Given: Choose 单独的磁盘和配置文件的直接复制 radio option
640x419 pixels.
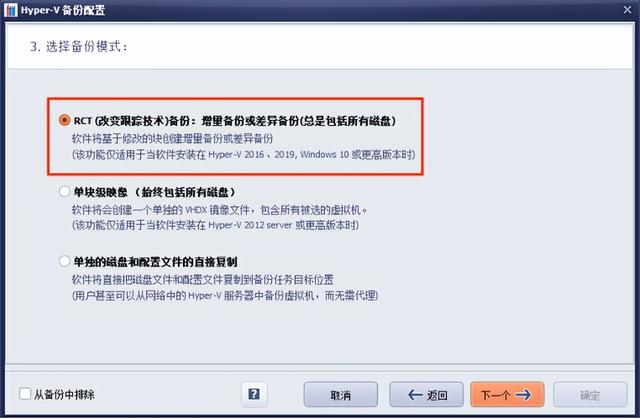Looking at the screenshot, I should (64, 261).
